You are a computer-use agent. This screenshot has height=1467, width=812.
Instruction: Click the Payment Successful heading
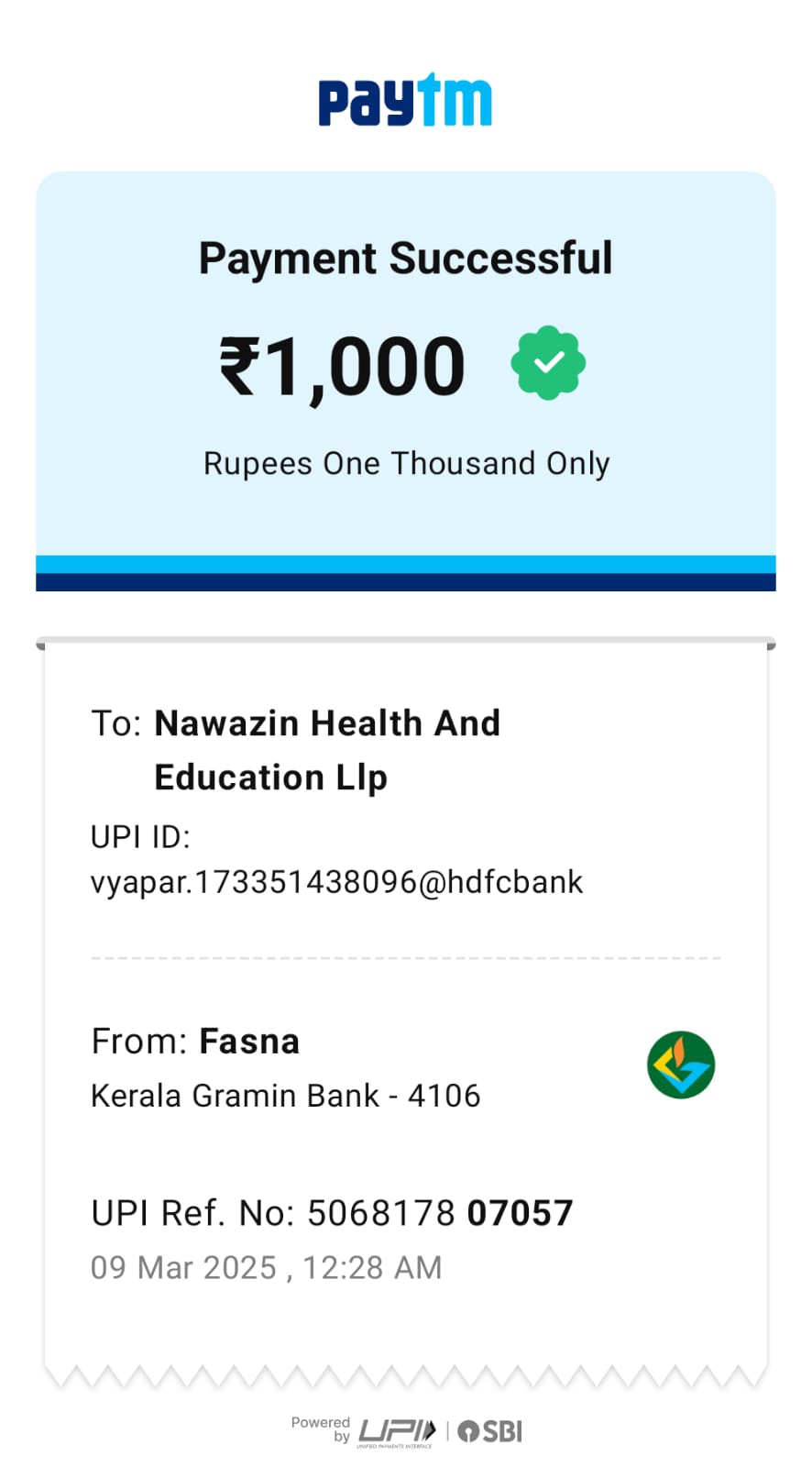[405, 259]
